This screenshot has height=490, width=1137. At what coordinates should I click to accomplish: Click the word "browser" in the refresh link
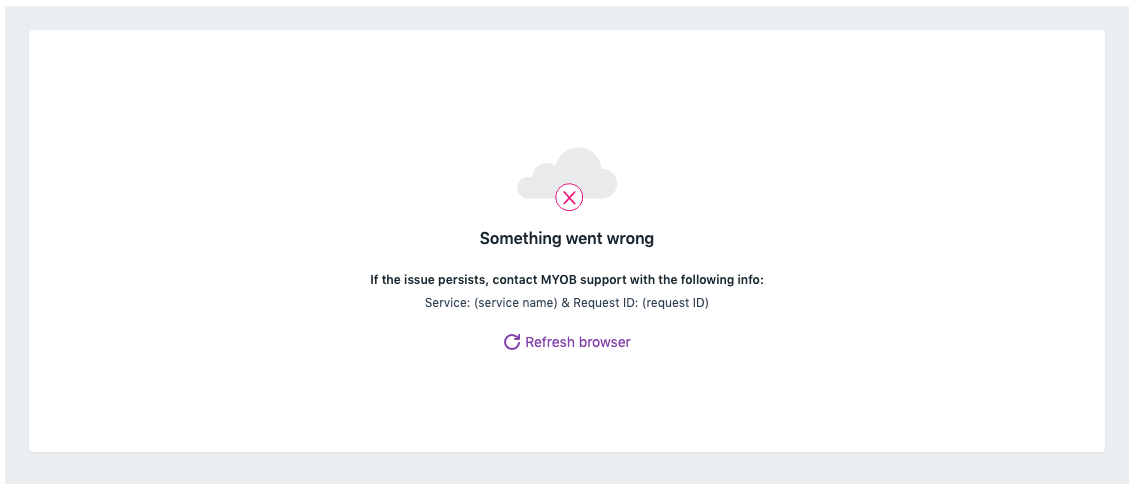click(605, 342)
